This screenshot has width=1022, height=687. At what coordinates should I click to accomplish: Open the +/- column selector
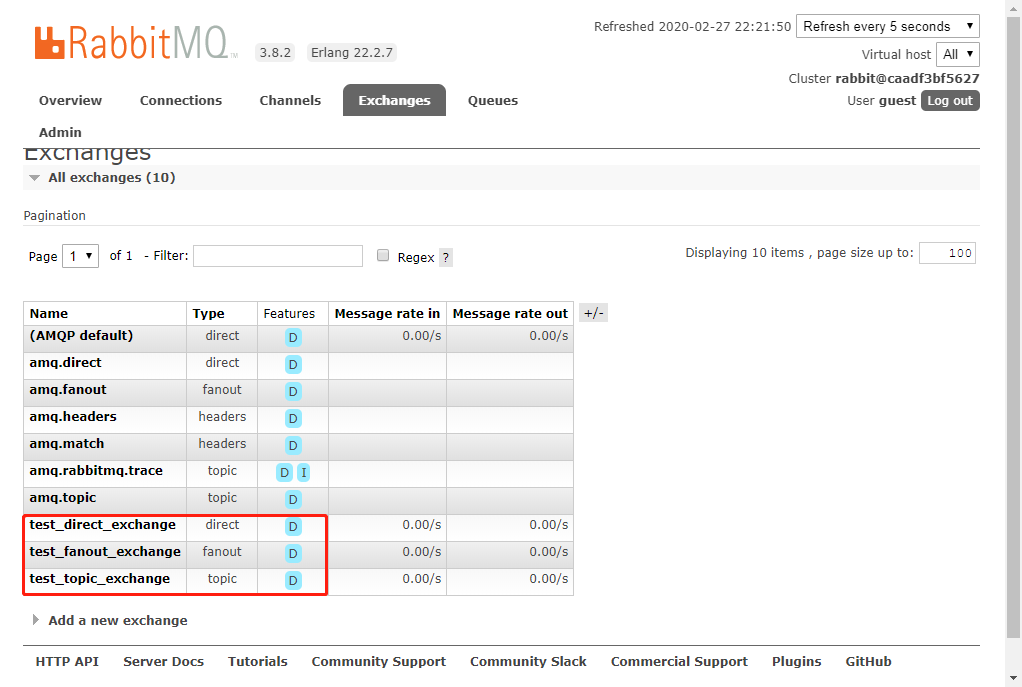593,313
